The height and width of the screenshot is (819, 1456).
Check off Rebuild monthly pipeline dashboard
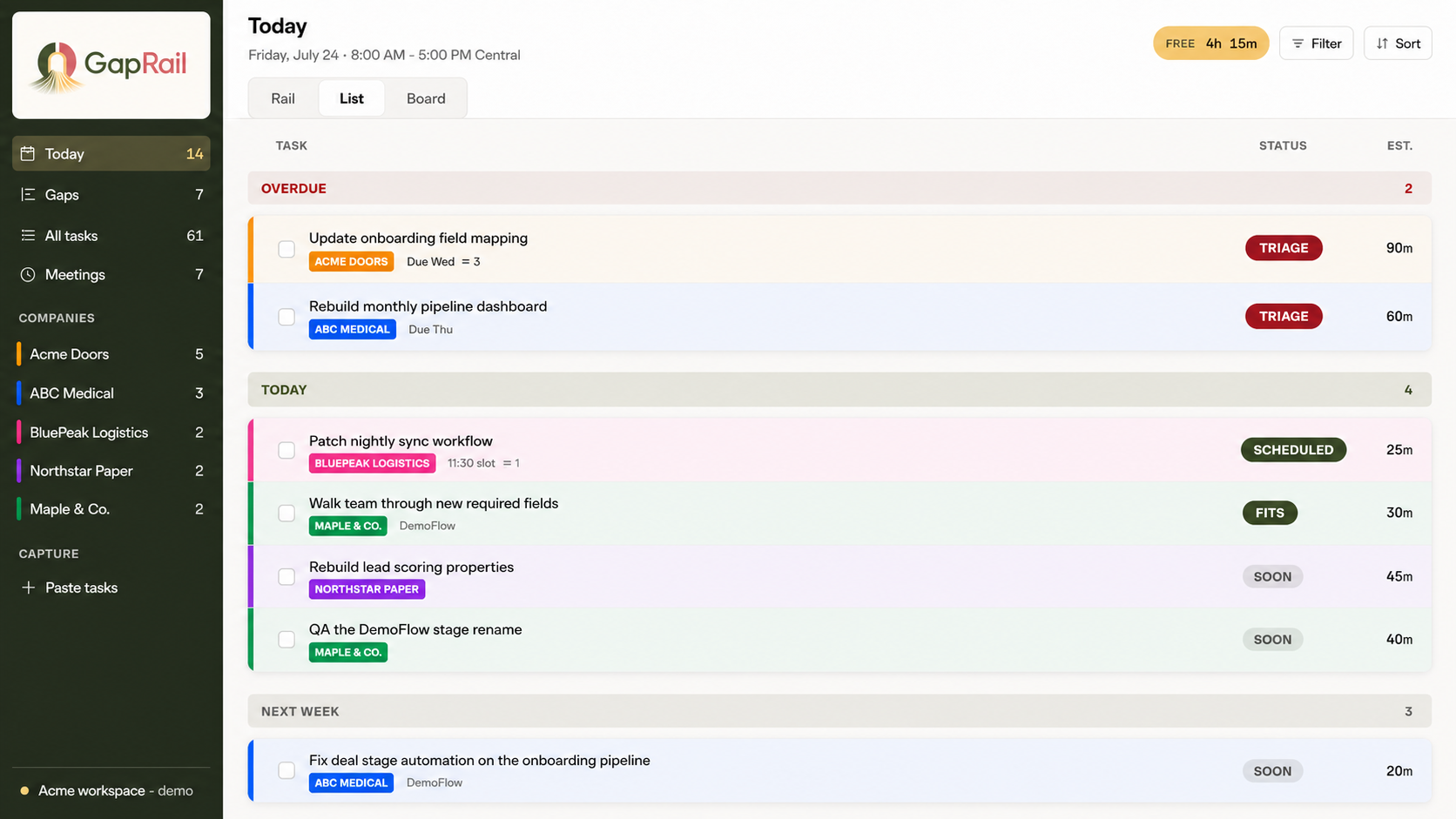(286, 317)
